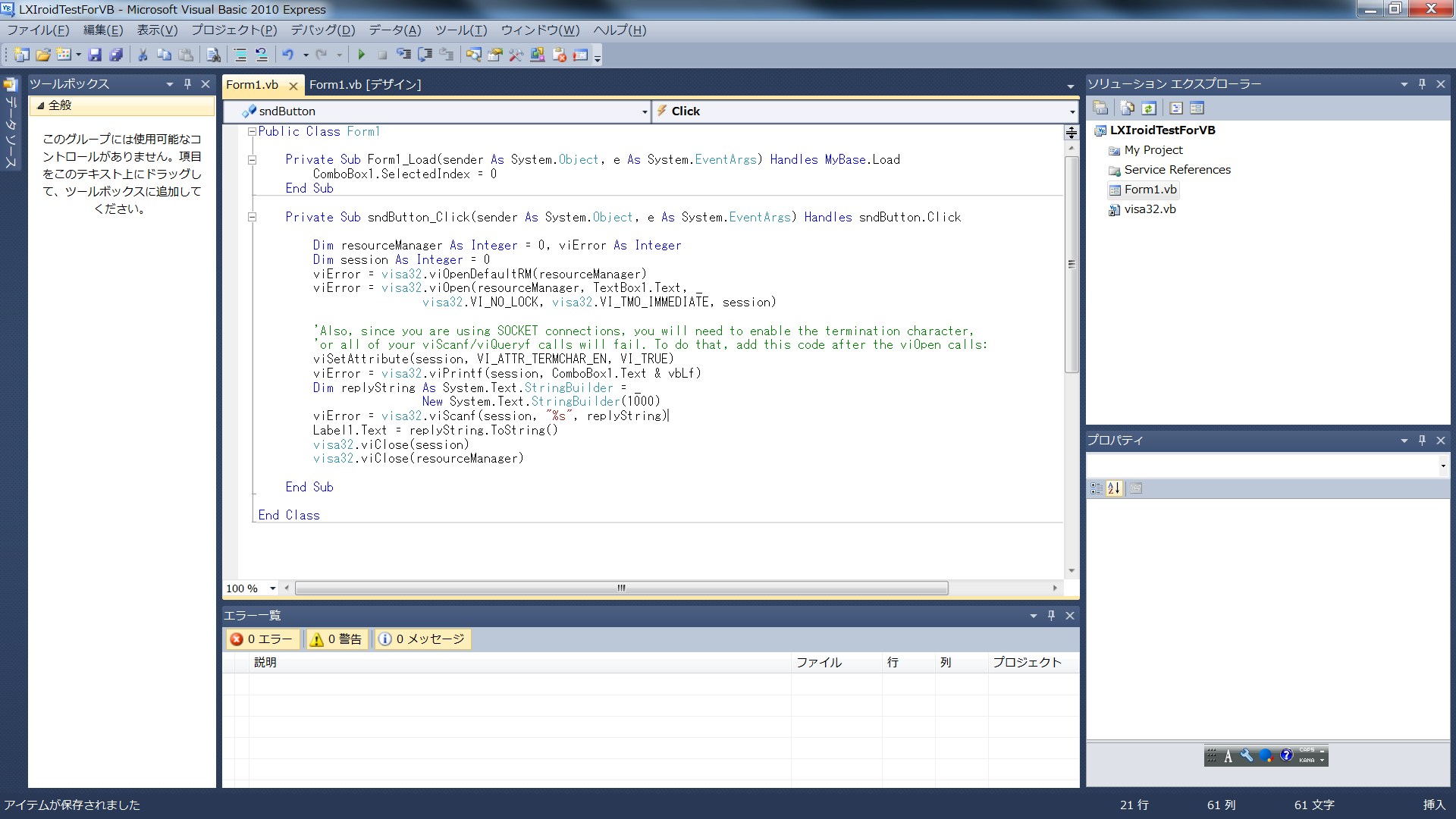The width and height of the screenshot is (1456, 819).
Task: Open the デバッグ(D) menu
Action: click(323, 30)
